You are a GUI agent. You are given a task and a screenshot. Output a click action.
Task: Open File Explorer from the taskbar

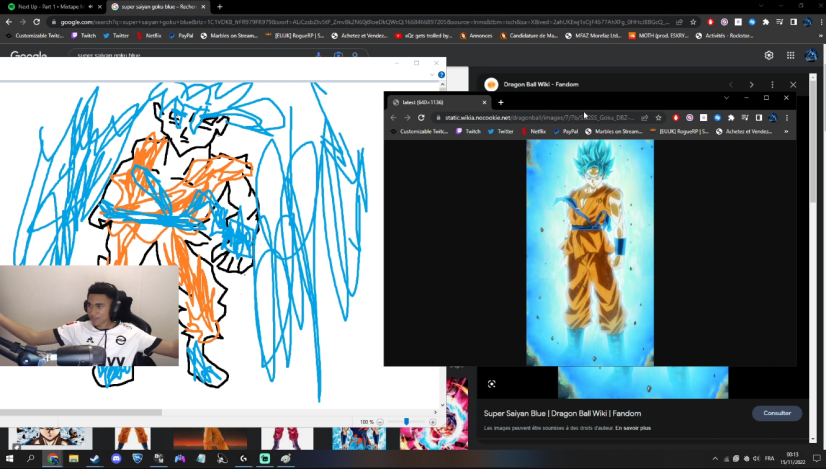tap(74, 458)
